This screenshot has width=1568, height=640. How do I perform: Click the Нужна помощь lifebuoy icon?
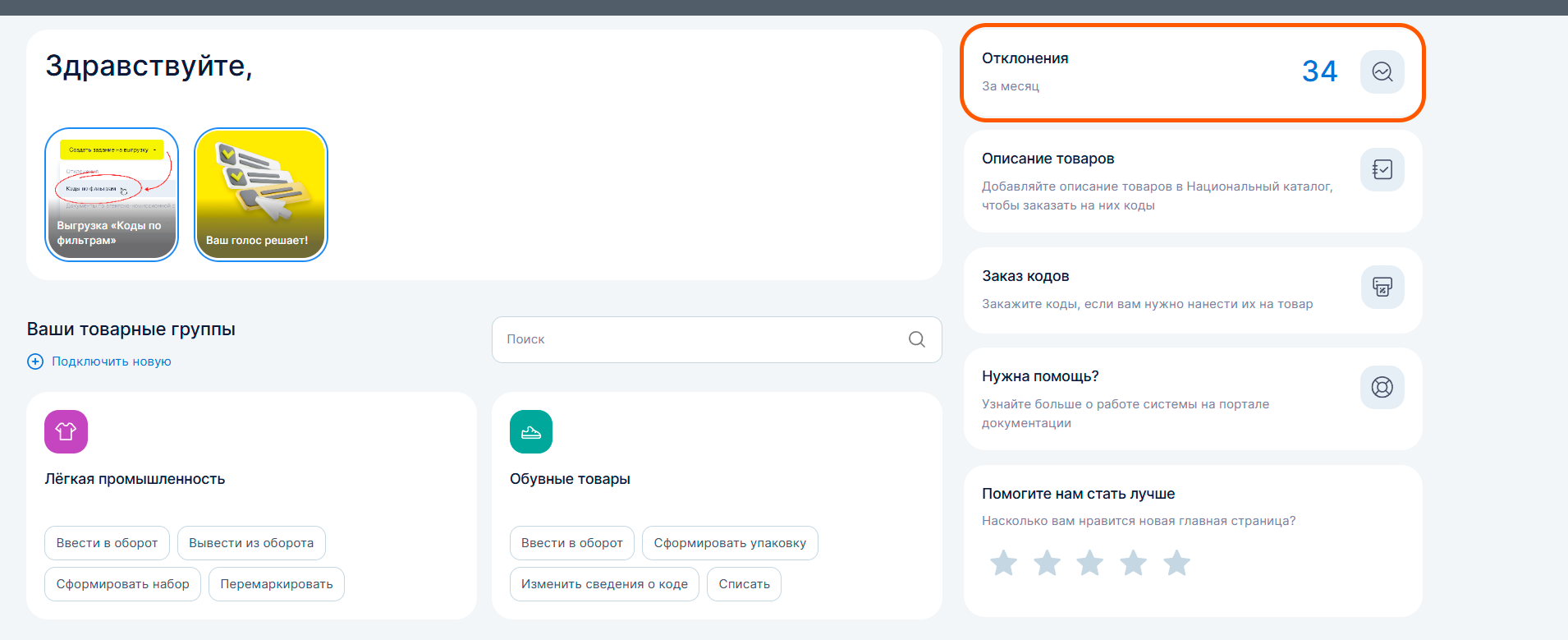pyautogui.click(x=1382, y=387)
